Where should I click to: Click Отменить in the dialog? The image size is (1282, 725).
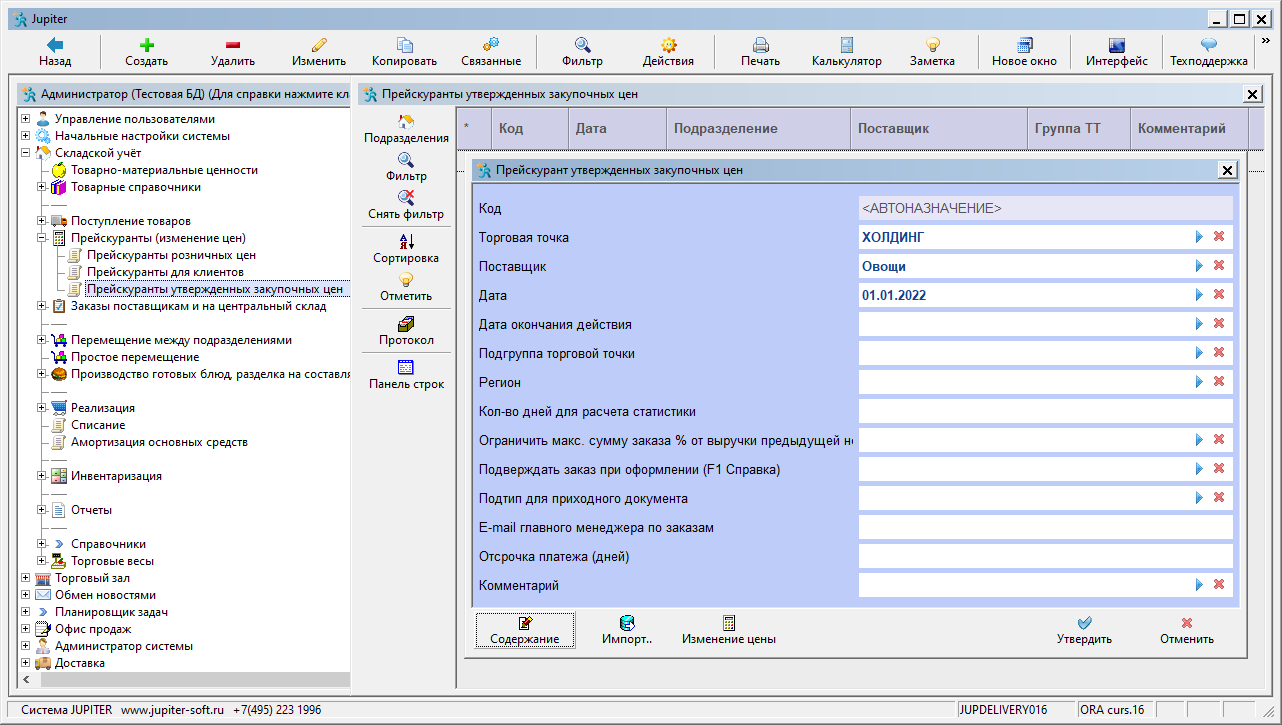1187,630
